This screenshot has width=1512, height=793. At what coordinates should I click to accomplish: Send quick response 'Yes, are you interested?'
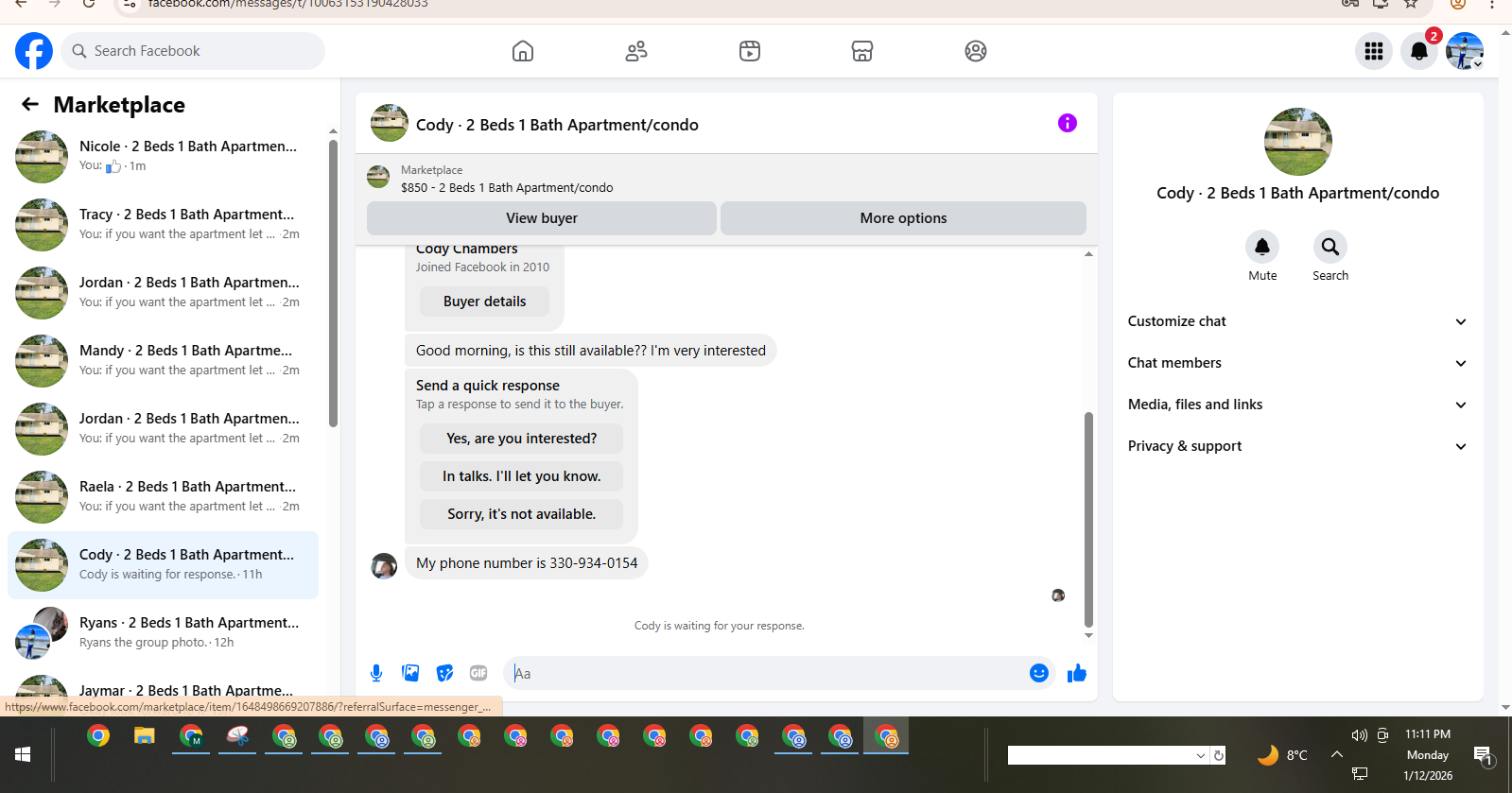[522, 439]
